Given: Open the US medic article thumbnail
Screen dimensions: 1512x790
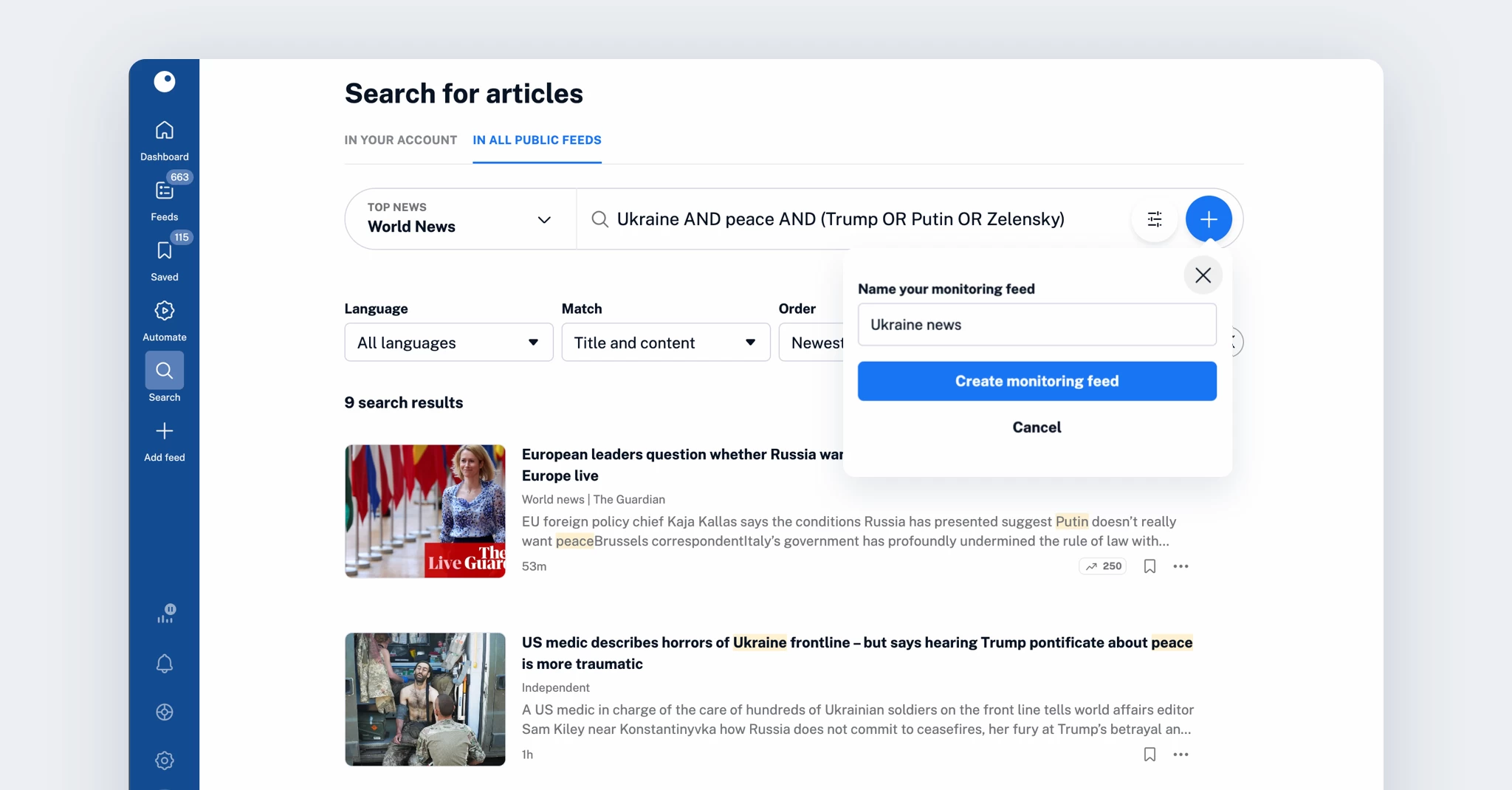Looking at the screenshot, I should click(x=425, y=699).
